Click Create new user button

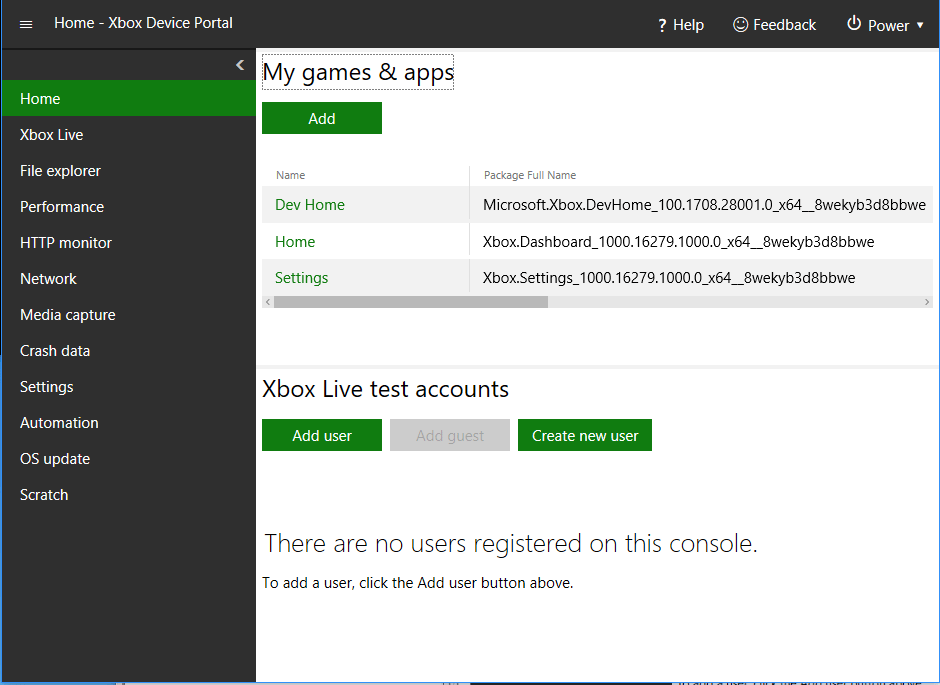(585, 435)
